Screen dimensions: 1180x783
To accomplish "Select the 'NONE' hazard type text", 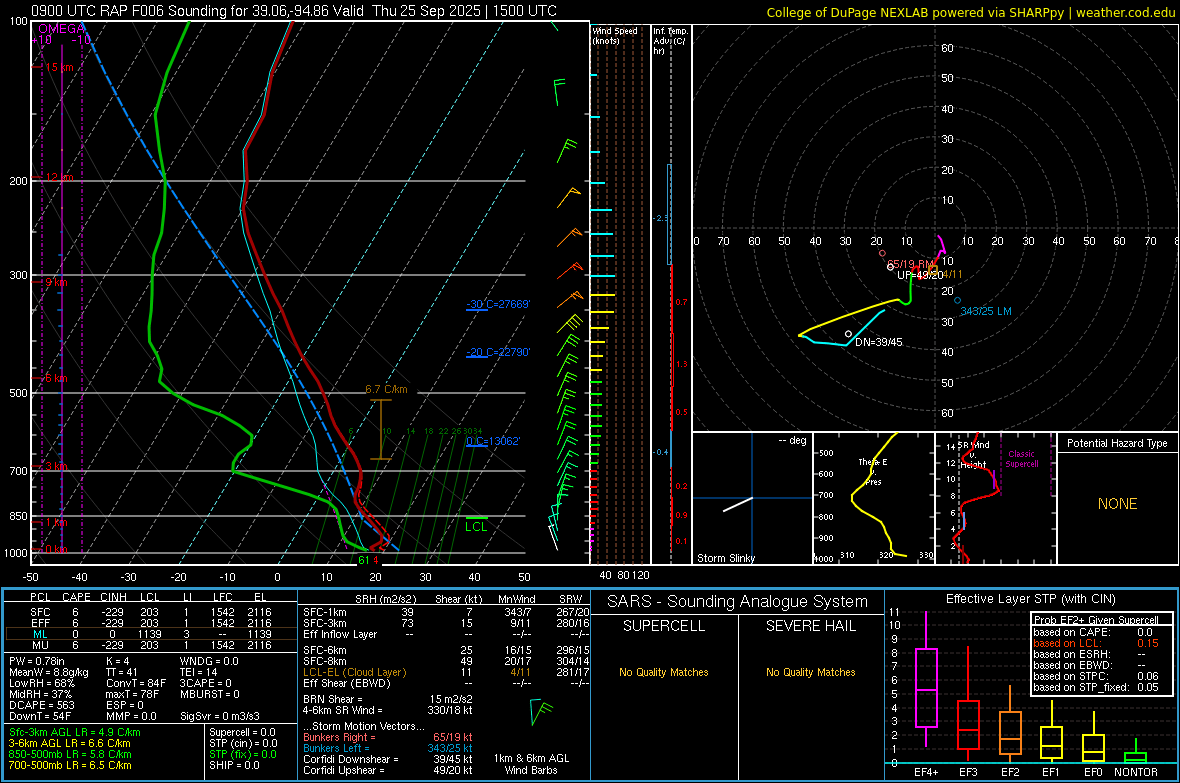I will coord(1117,504).
